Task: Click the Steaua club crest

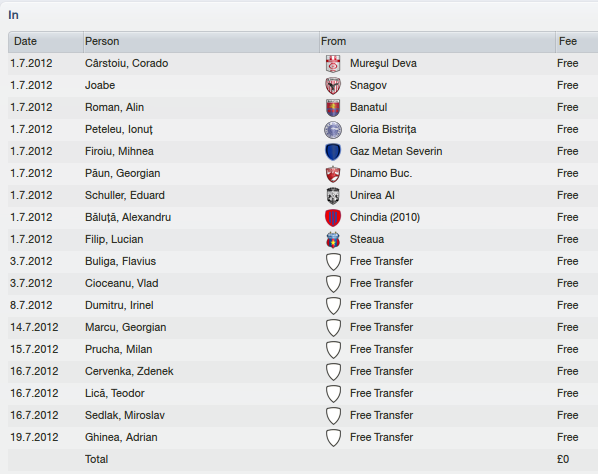Action: coord(333,239)
